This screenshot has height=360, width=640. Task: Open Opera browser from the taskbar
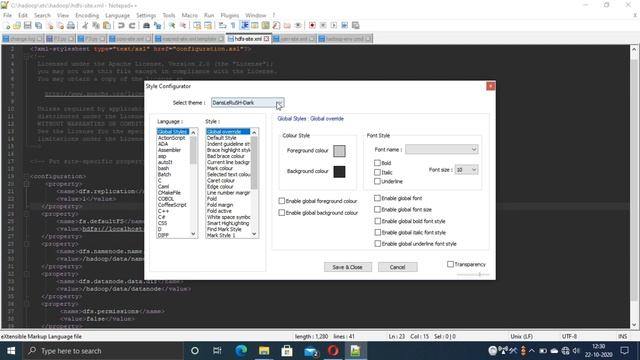pyautogui.click(x=333, y=351)
